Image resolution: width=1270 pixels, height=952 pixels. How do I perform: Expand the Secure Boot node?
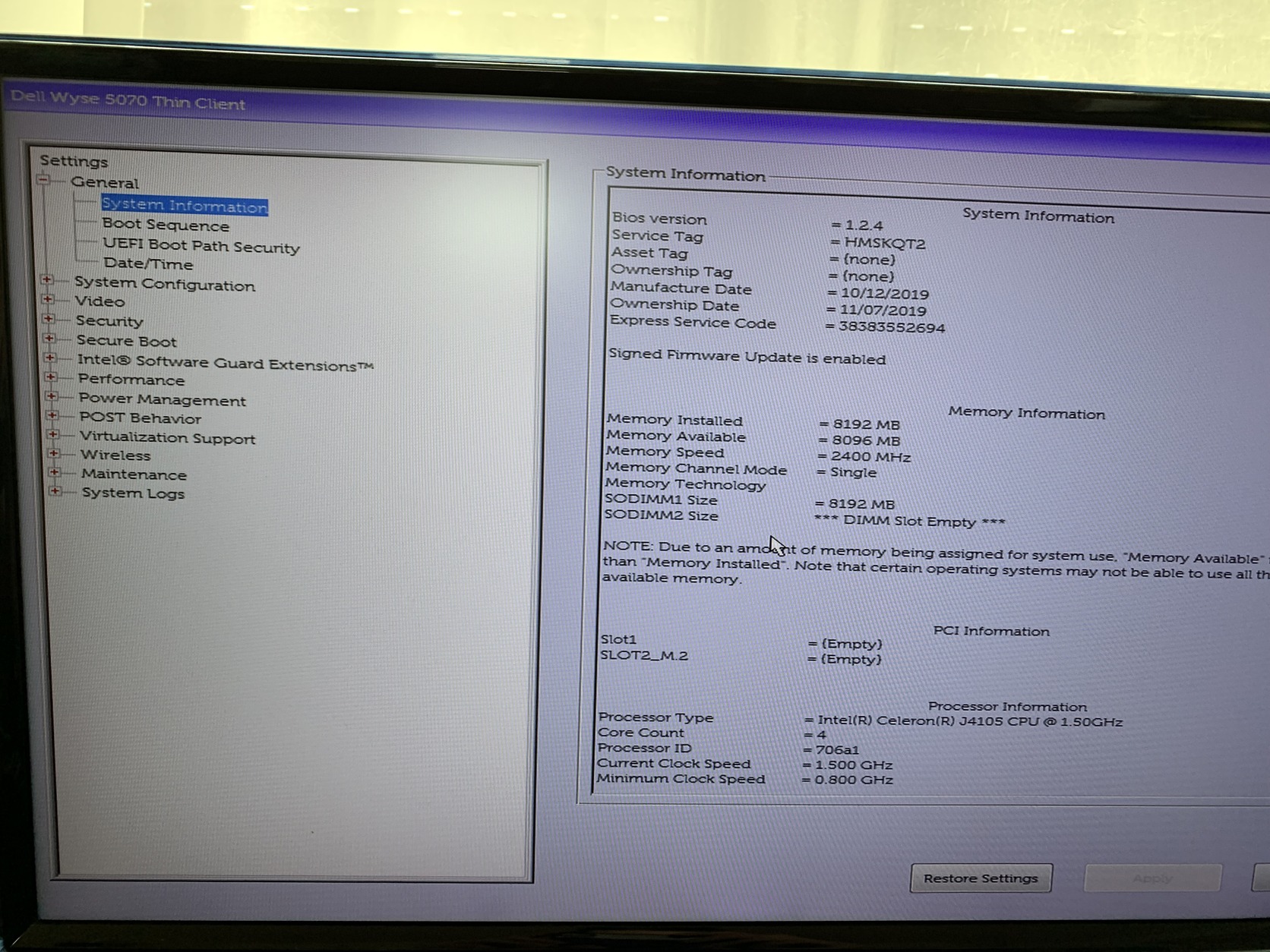pos(49,339)
